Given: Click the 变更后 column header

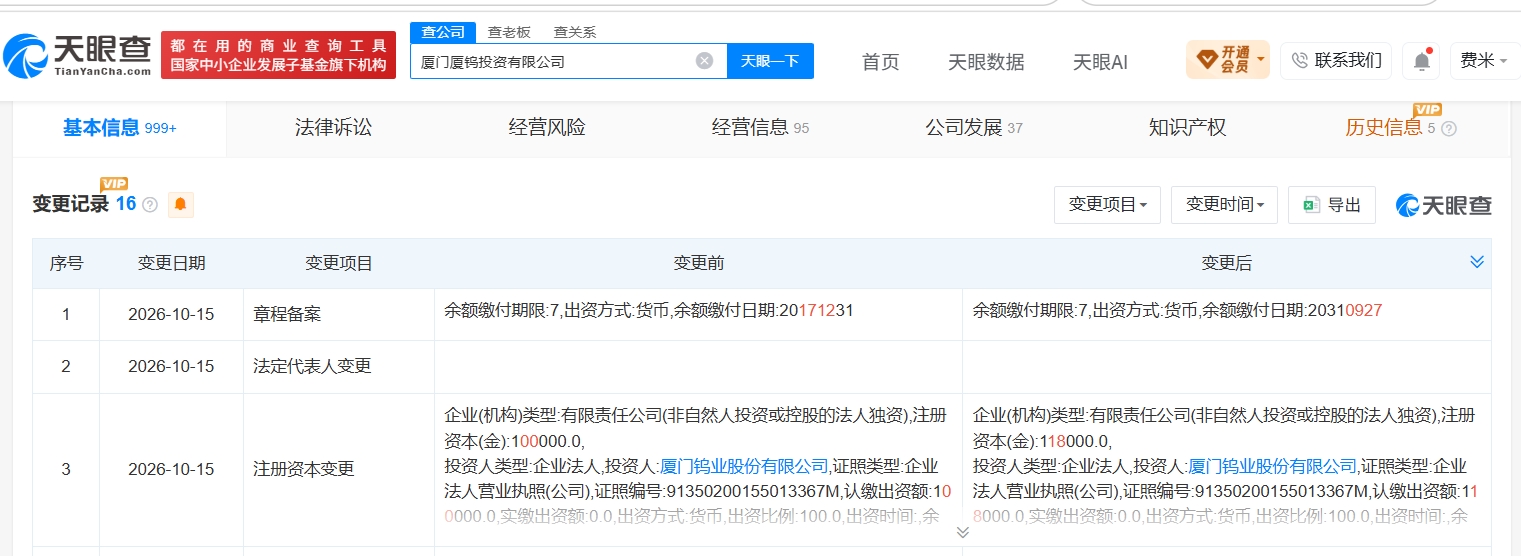Looking at the screenshot, I should pyautogui.click(x=1226, y=264).
